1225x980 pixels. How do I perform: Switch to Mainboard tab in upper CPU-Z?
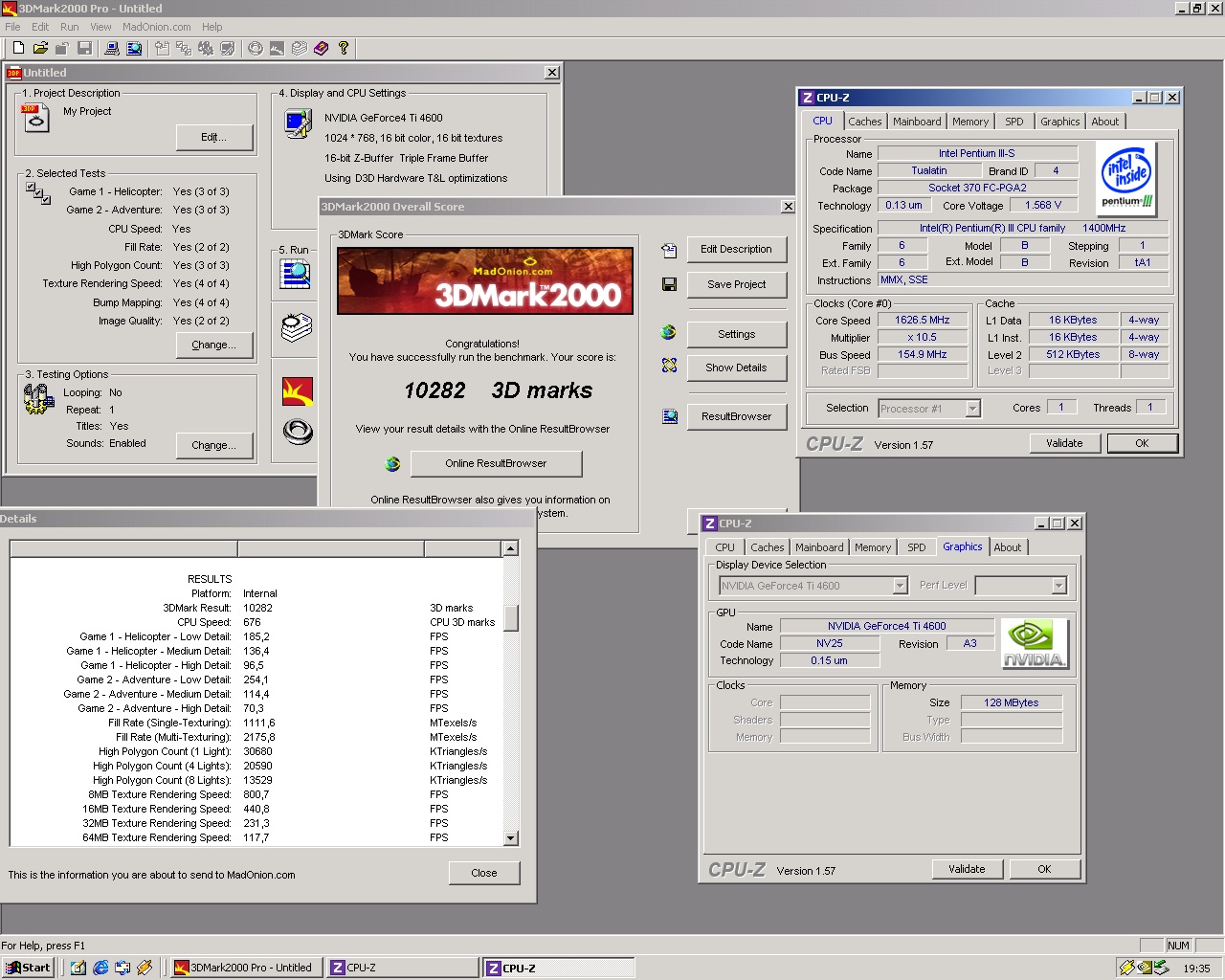pyautogui.click(x=917, y=122)
